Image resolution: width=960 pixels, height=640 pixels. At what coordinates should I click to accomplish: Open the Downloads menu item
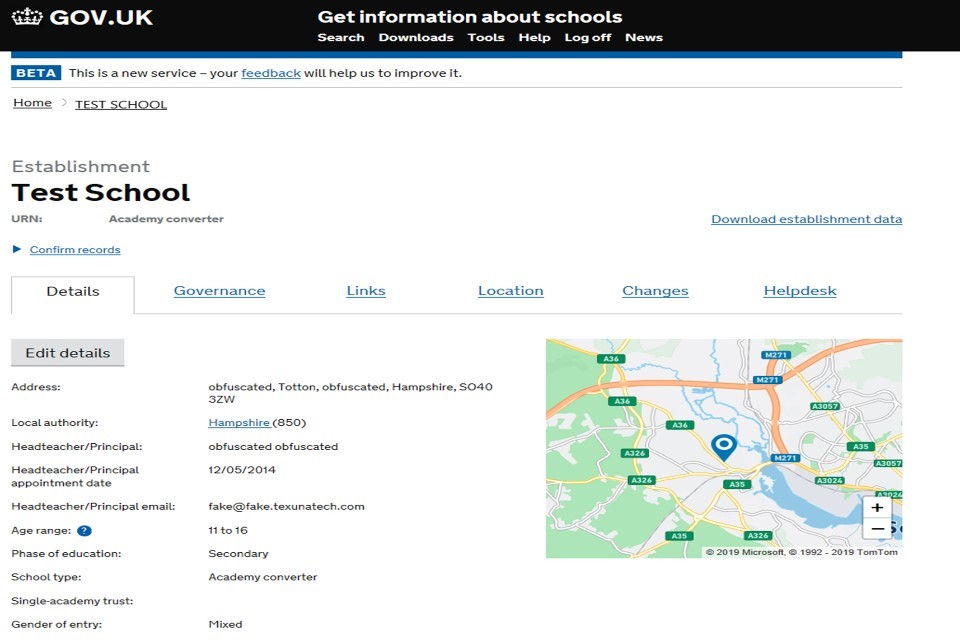(416, 38)
